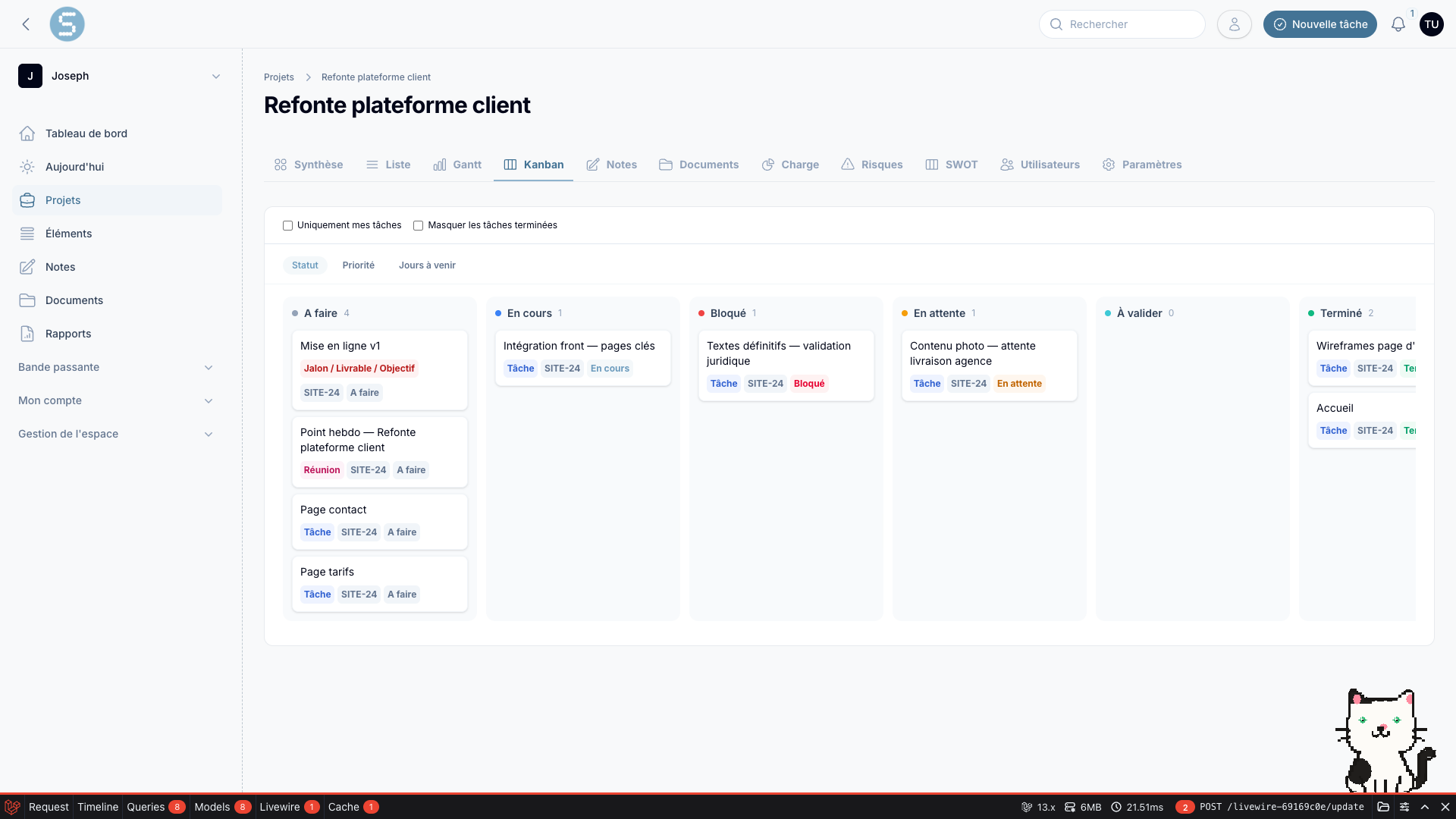Click Projets breadcrumb link
The height and width of the screenshot is (819, 1456).
point(278,77)
